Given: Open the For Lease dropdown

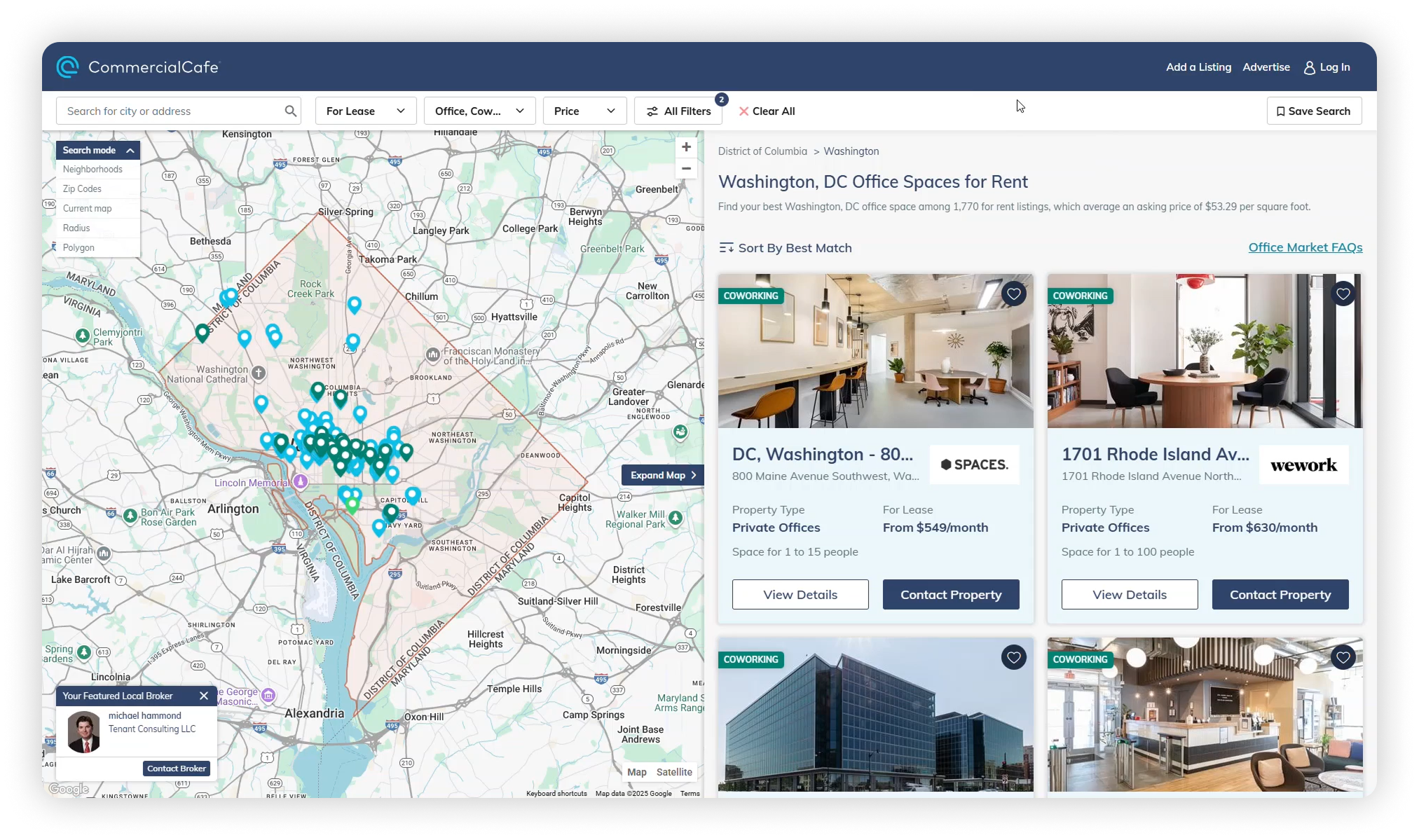Looking at the screenshot, I should tap(365, 111).
